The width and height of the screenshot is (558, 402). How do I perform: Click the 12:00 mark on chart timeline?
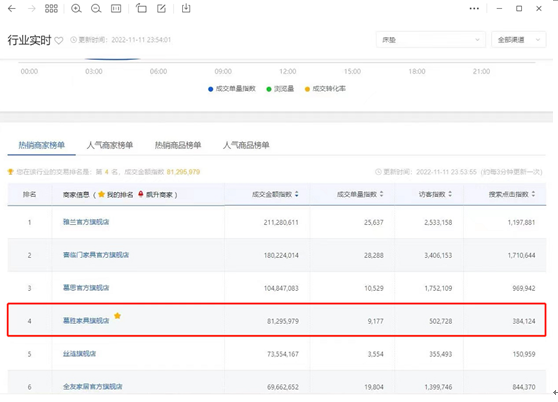pos(288,72)
